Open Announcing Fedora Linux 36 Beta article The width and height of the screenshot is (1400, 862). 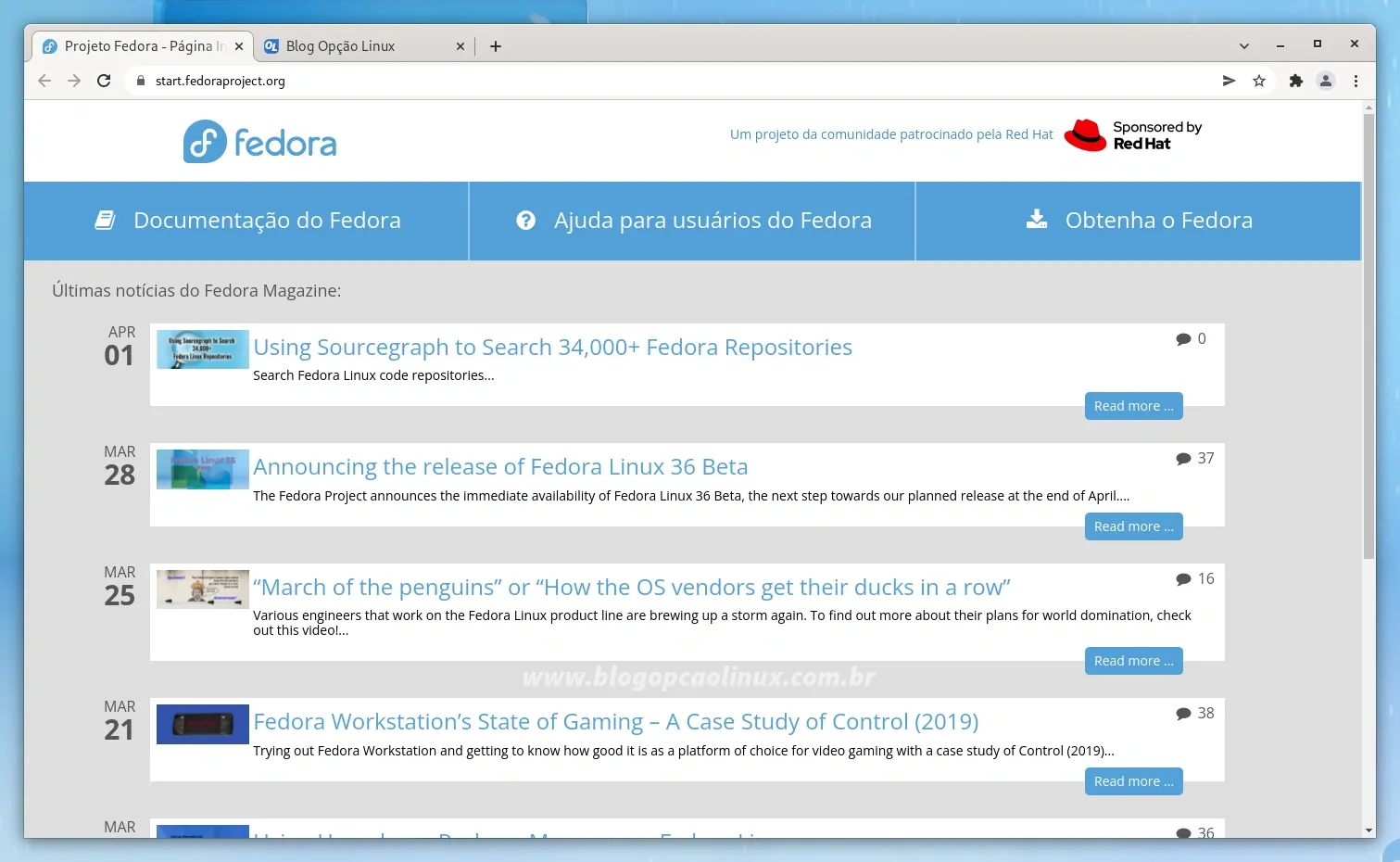pyautogui.click(x=500, y=466)
